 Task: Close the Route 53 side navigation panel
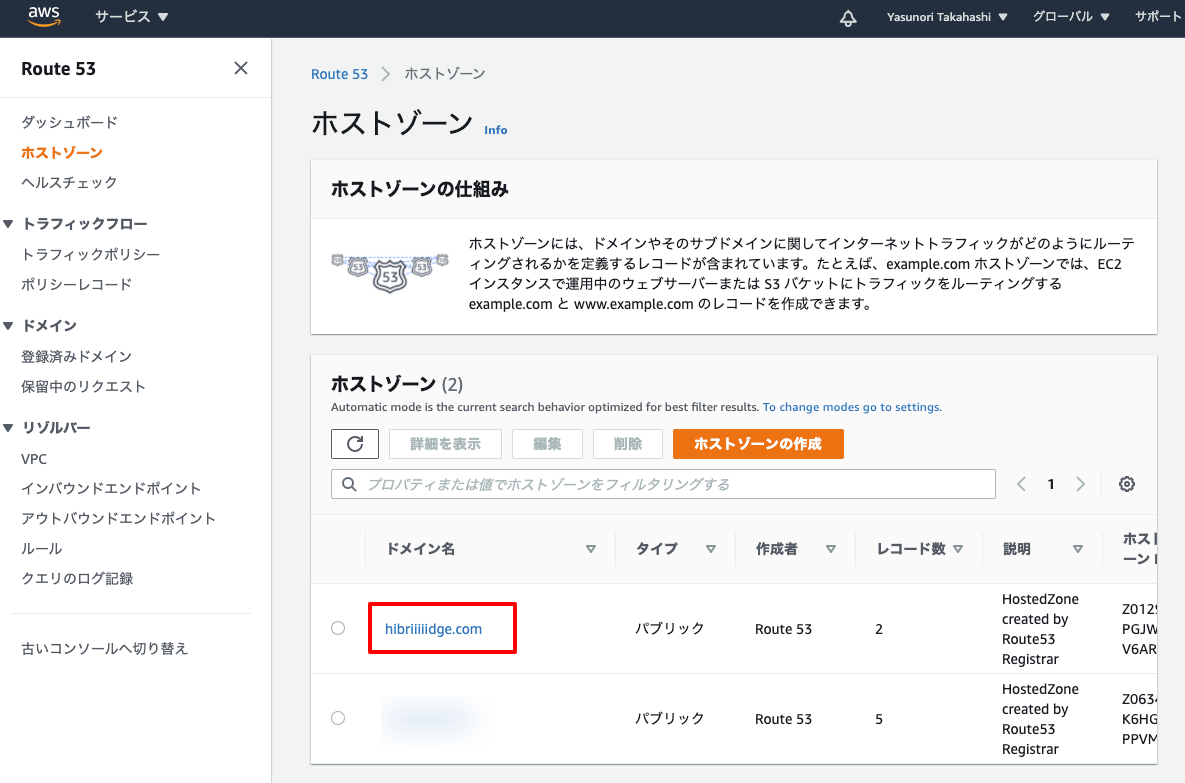[240, 67]
